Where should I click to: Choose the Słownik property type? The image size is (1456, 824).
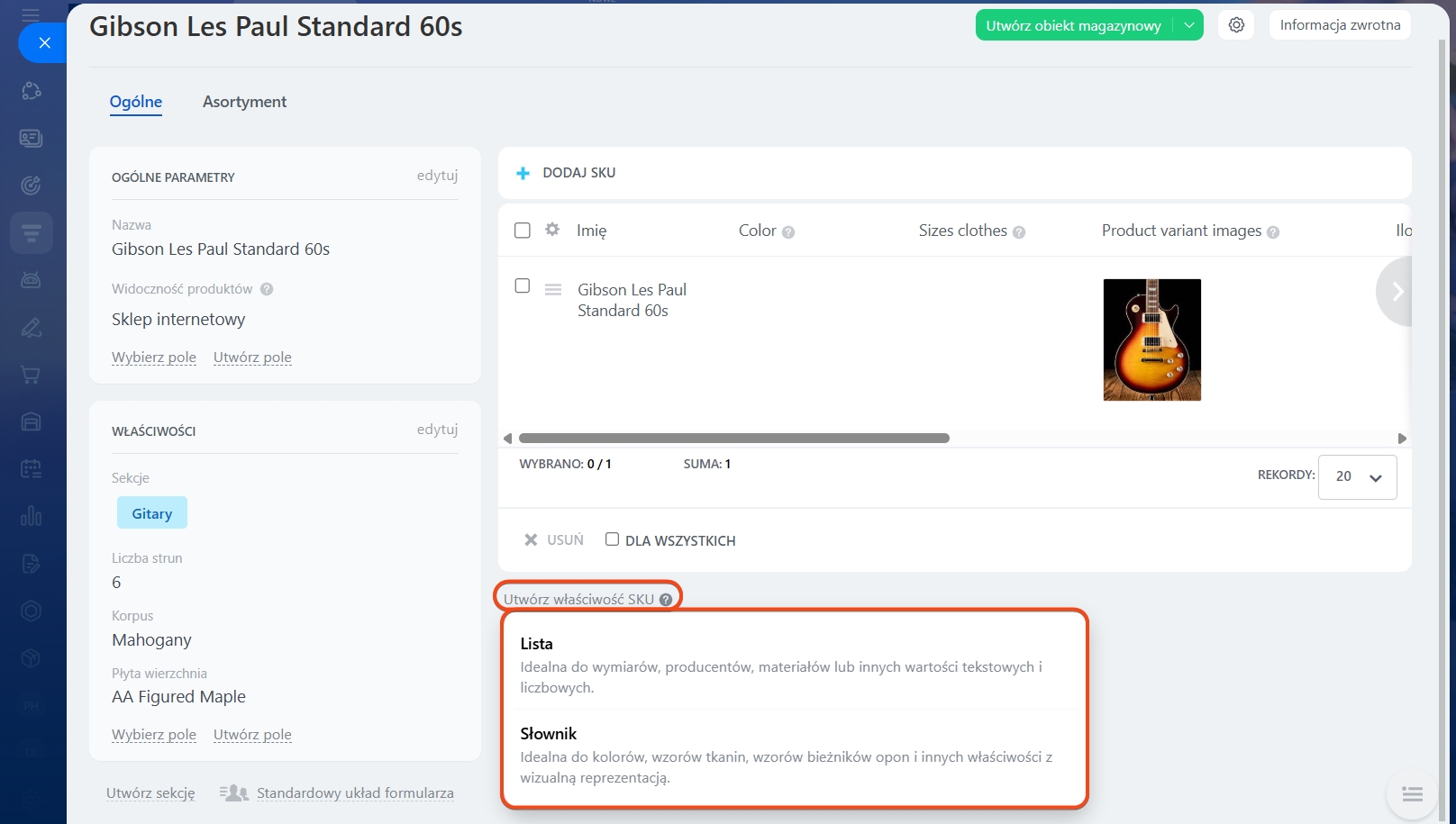tap(794, 755)
